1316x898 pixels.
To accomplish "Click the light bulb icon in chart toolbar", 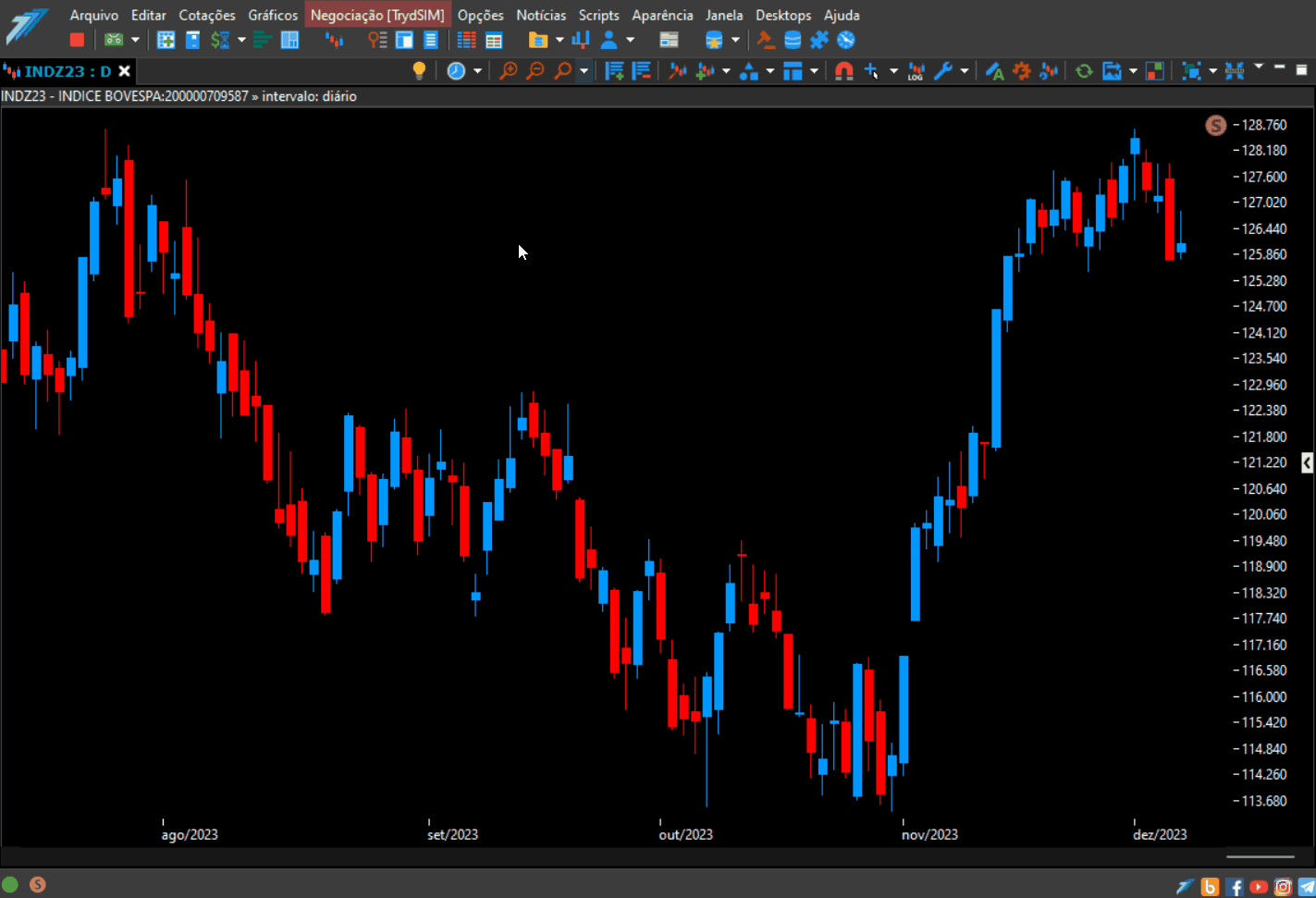I will [x=419, y=70].
